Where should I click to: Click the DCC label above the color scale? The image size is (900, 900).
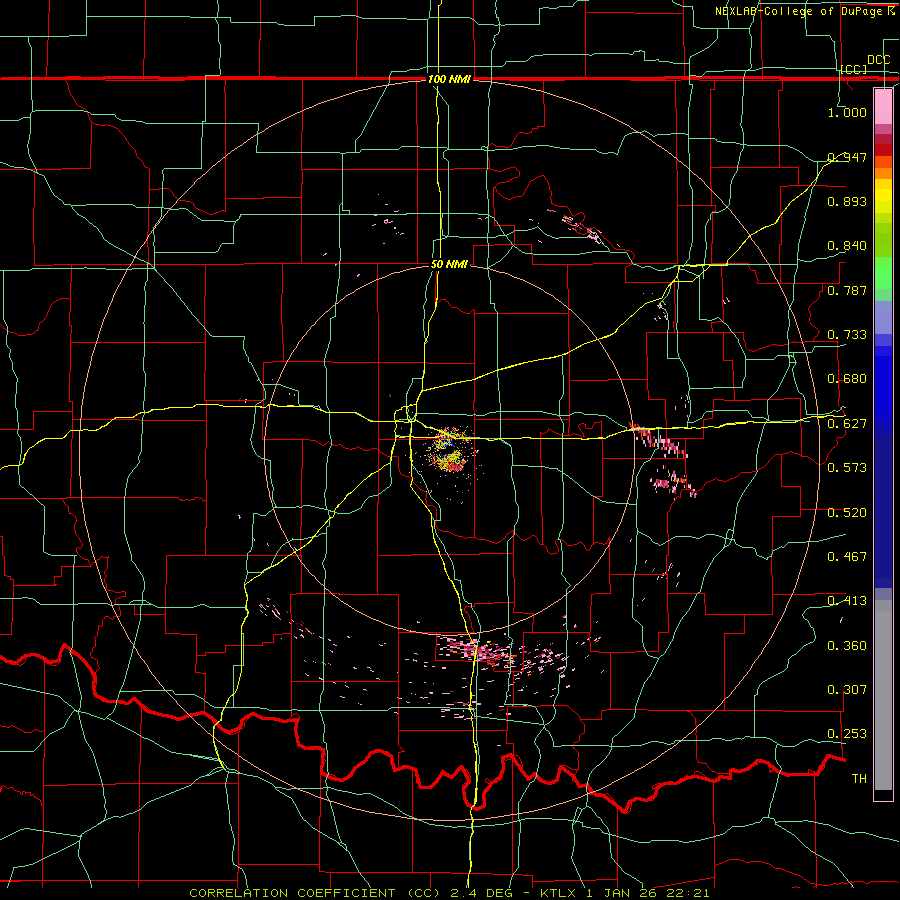point(878,60)
